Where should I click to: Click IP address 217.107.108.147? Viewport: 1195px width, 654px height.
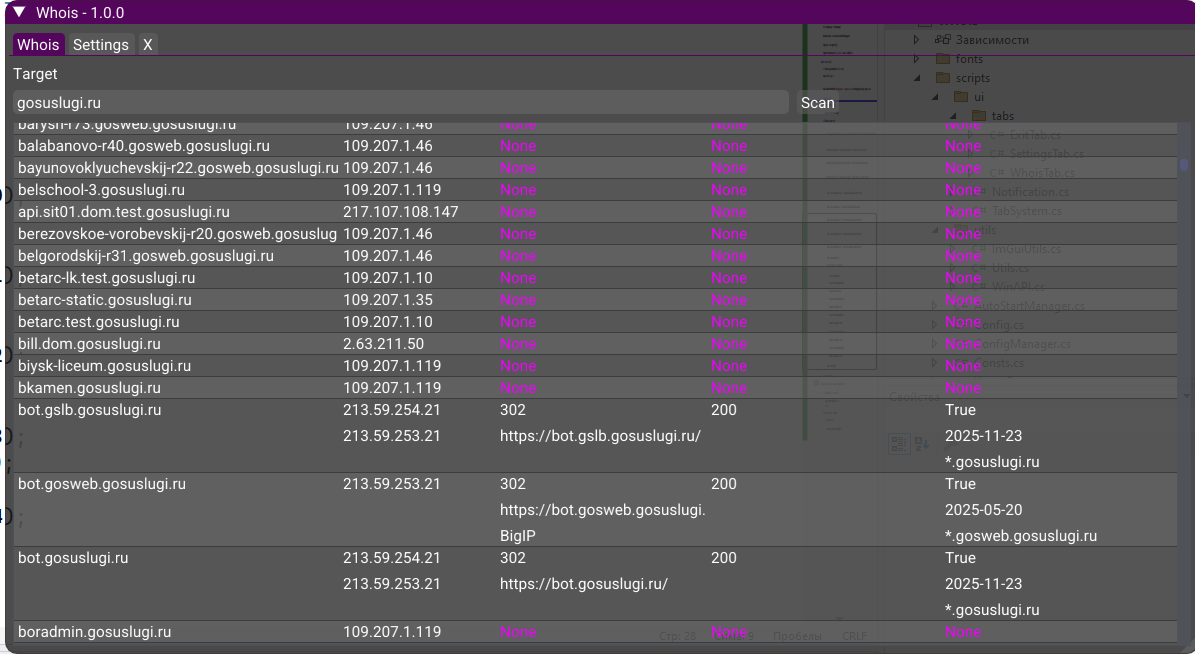point(401,212)
